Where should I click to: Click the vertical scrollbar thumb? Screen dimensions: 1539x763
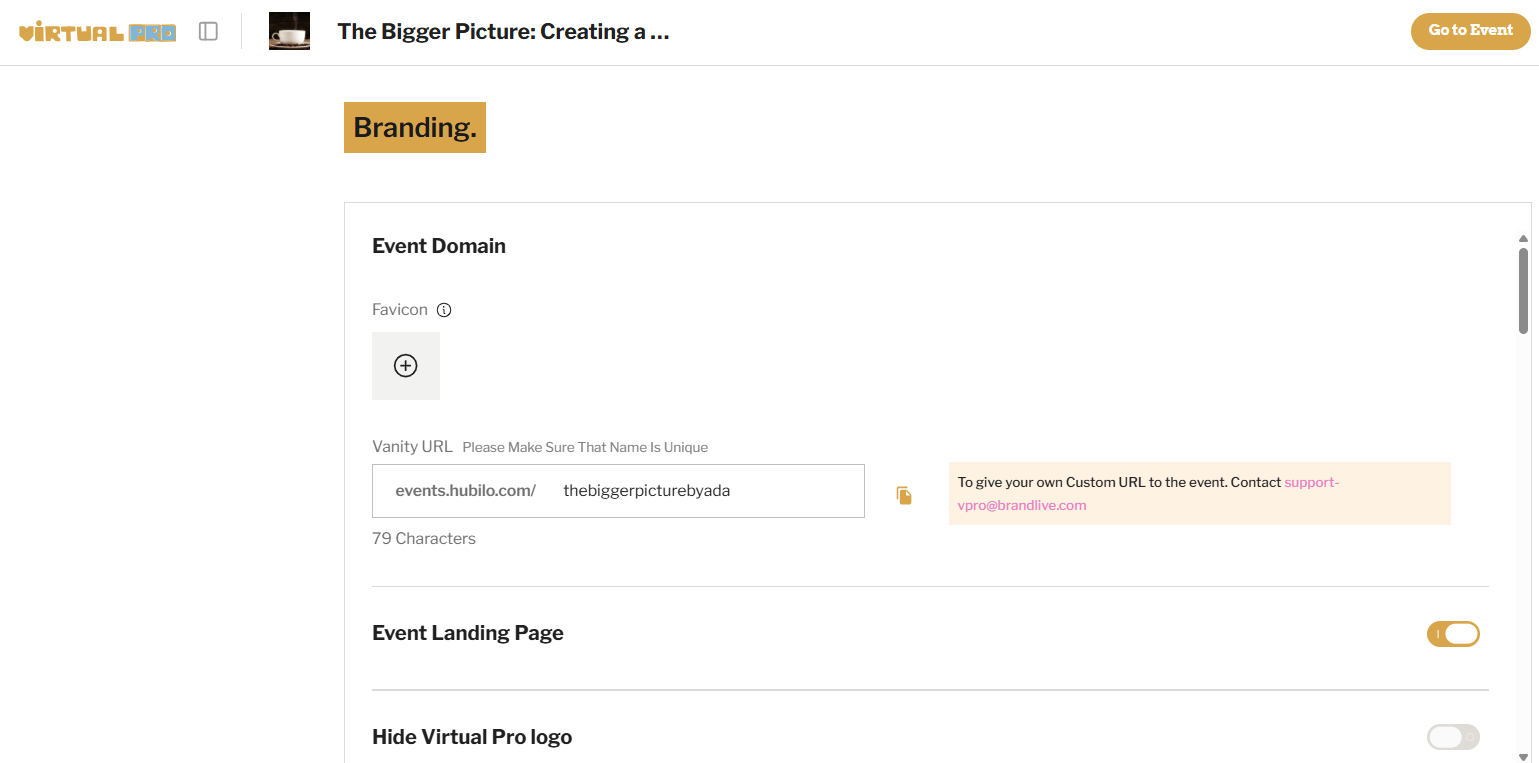click(x=1523, y=291)
